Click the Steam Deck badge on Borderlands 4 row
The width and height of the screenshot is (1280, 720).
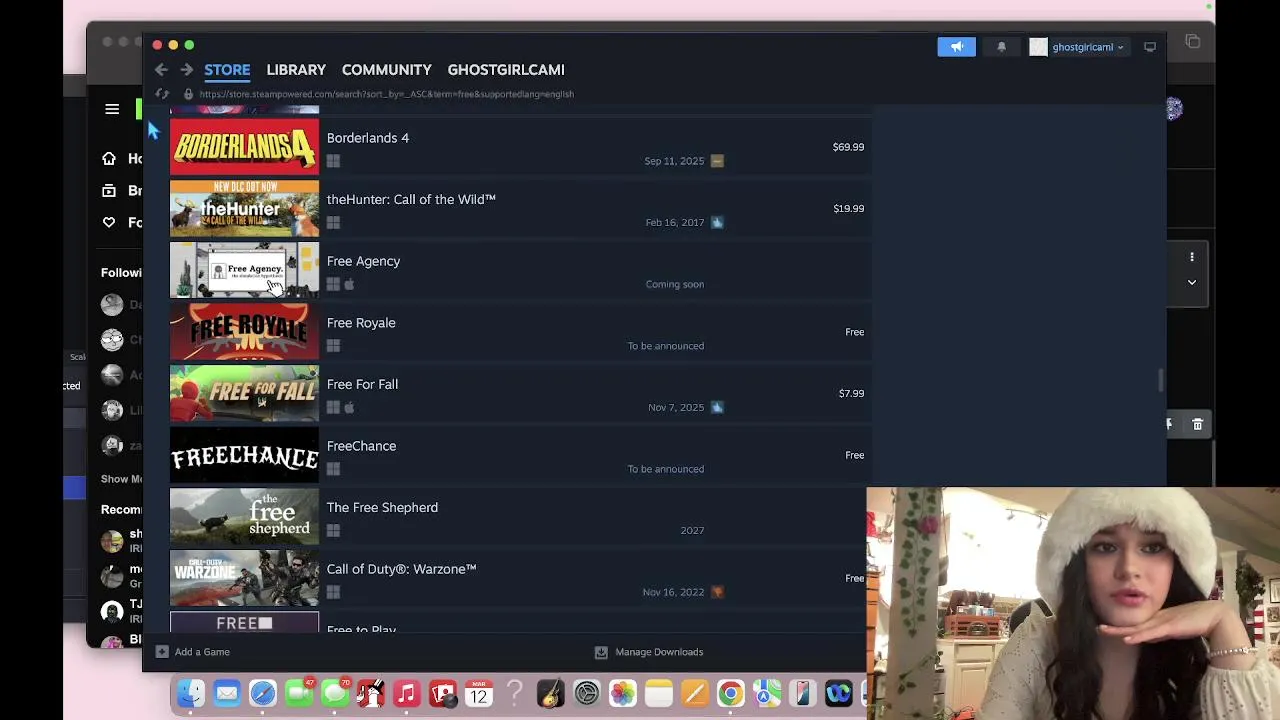717,161
